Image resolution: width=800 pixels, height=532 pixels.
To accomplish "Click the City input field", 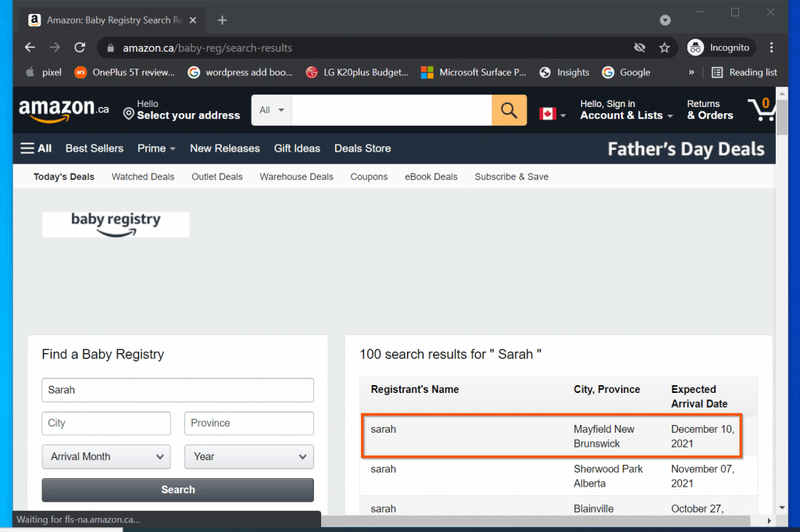I will [106, 423].
